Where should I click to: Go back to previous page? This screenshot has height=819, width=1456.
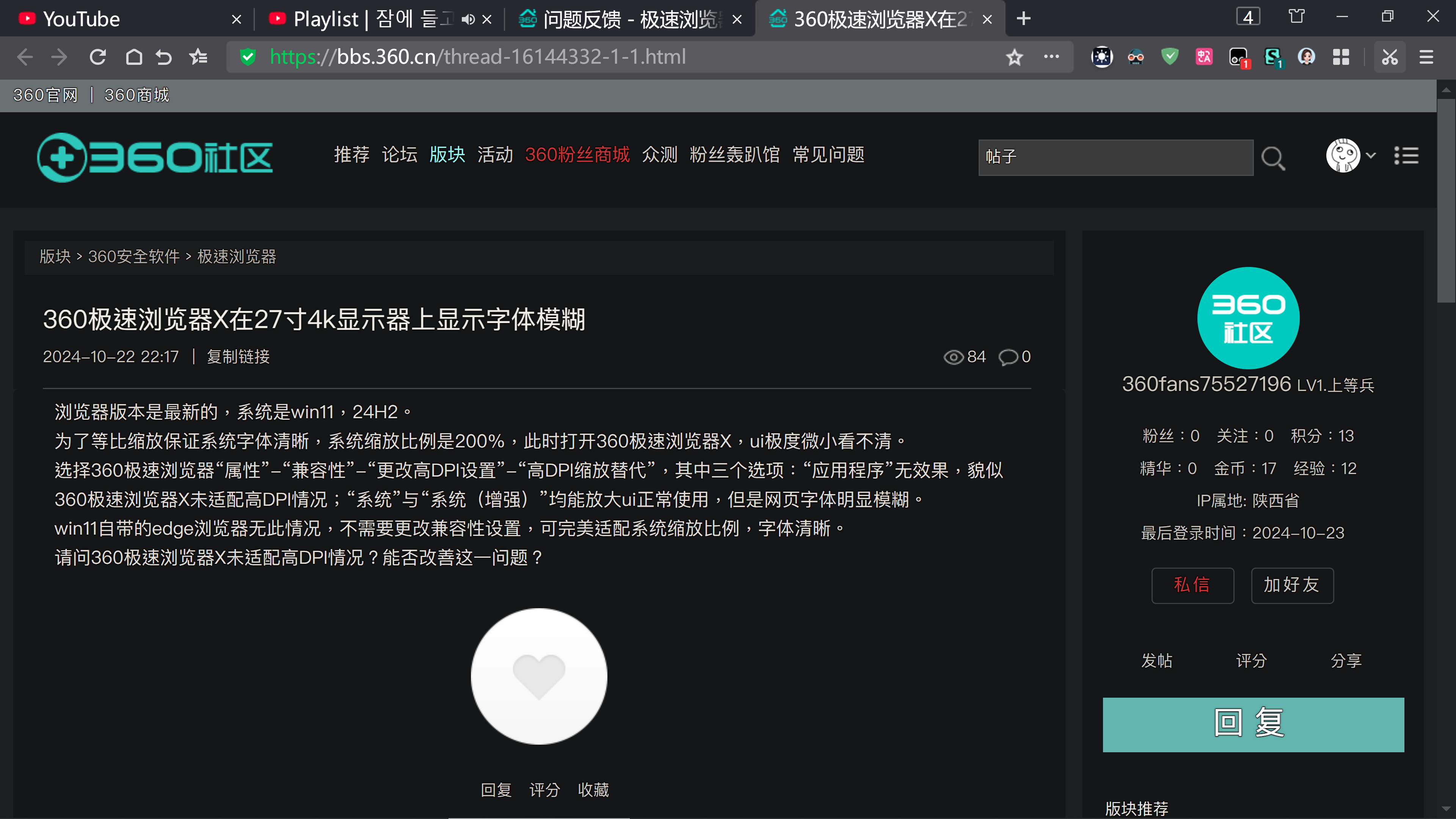click(25, 57)
